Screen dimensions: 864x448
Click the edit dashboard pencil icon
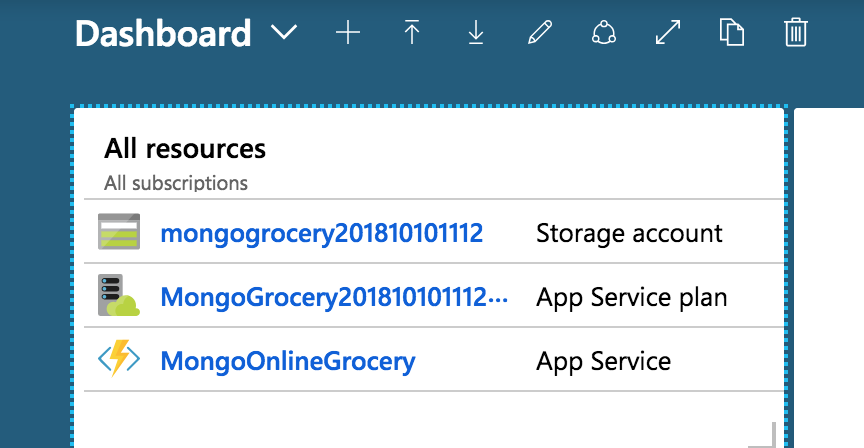tap(539, 33)
